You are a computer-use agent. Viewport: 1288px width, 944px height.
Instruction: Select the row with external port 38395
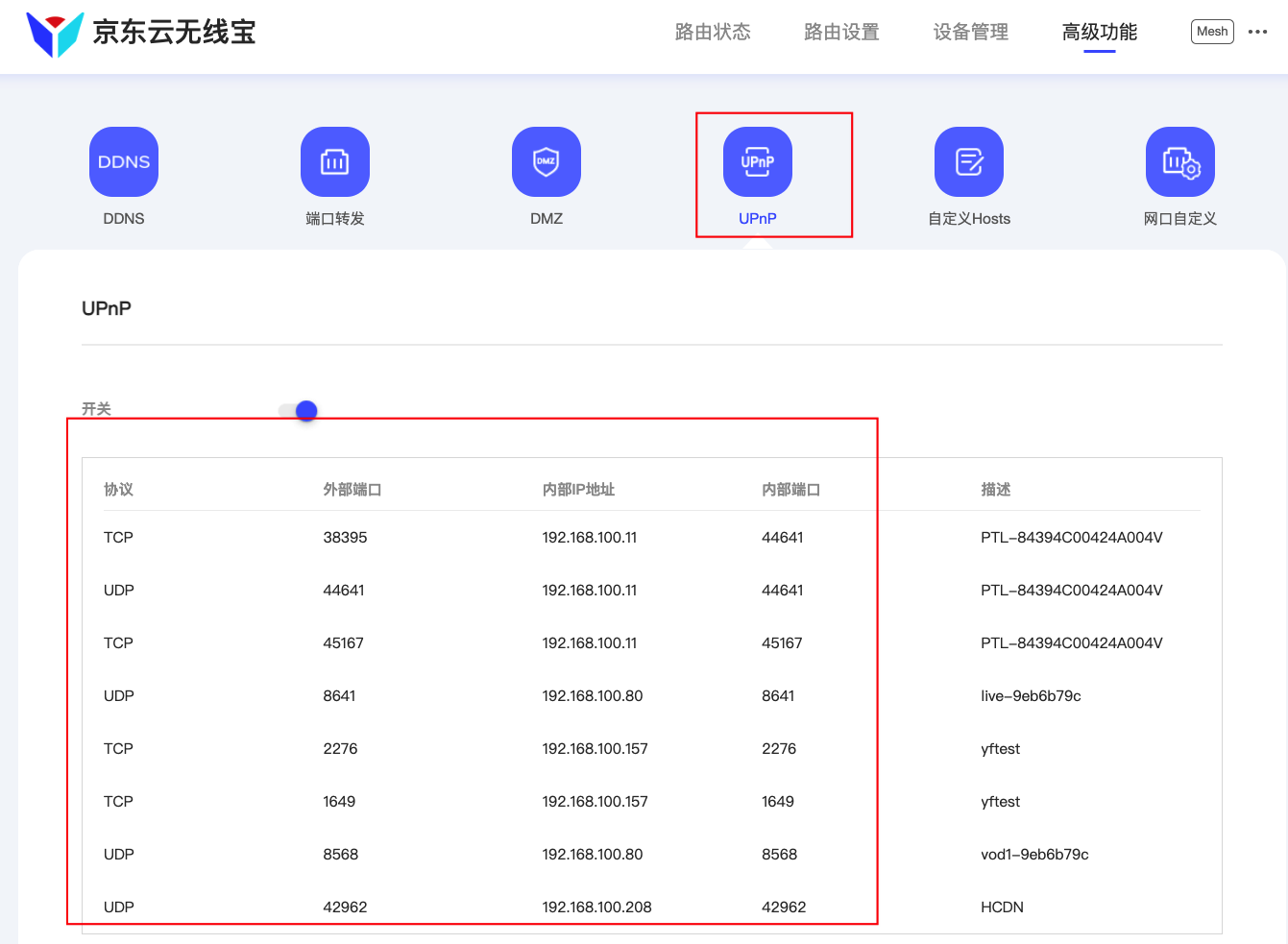345,538
